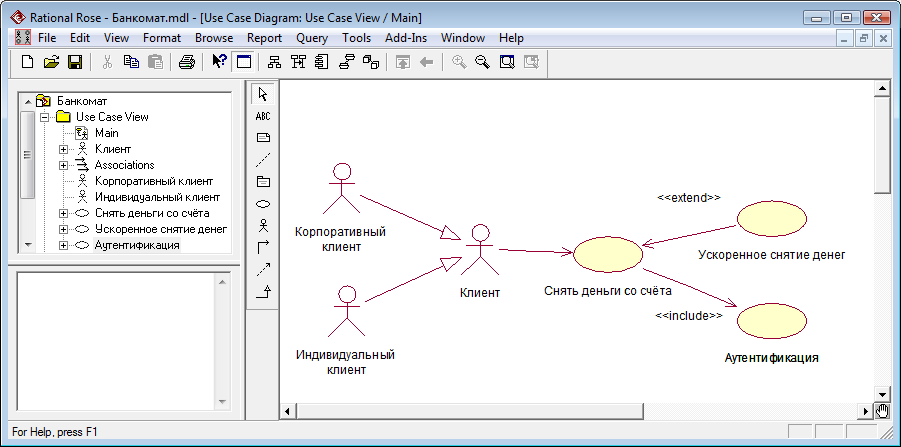Click the Fit In Window icon
901x447 pixels.
(507, 62)
